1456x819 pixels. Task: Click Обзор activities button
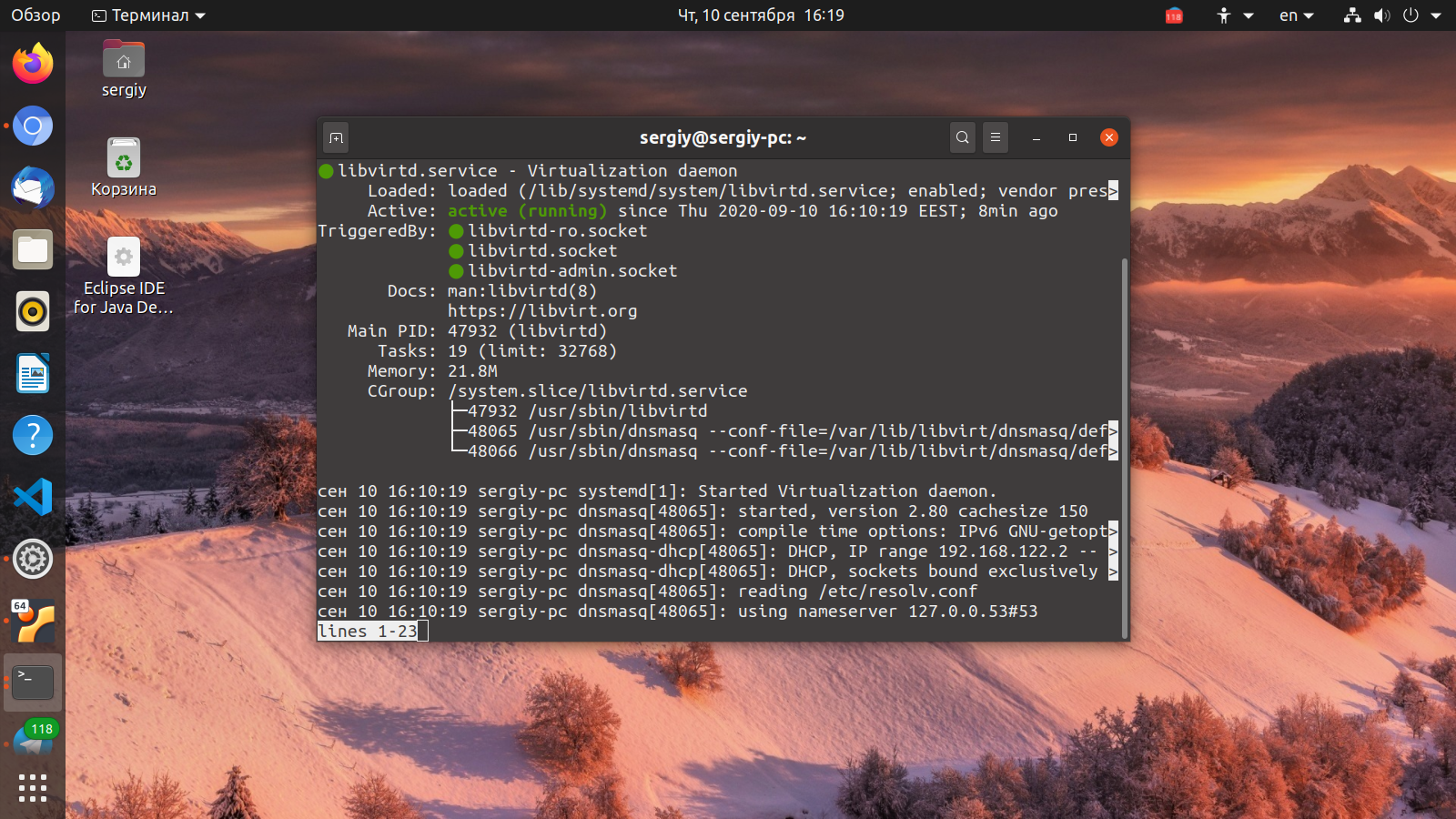pyautogui.click(x=35, y=15)
